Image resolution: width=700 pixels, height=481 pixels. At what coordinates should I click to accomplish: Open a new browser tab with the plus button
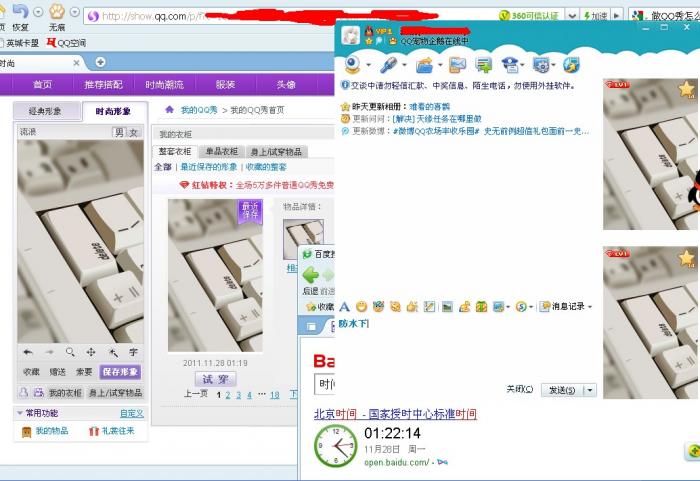[x=100, y=62]
